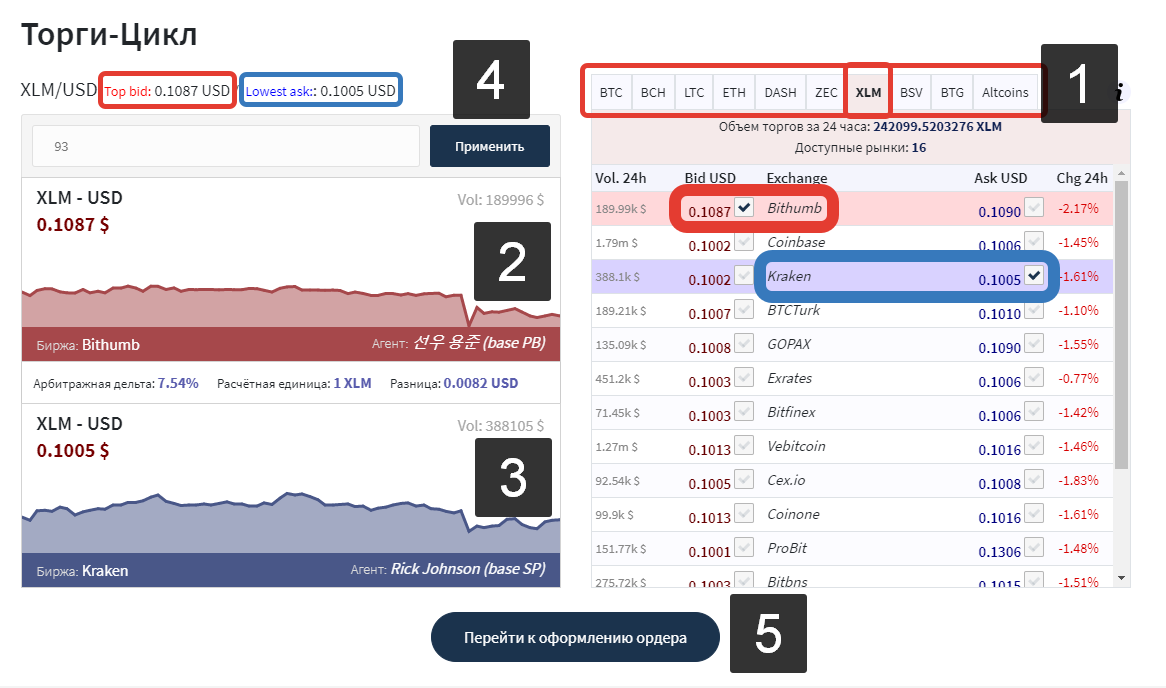Focus the amount input showing 93
1166x688 pixels.
coord(226,147)
